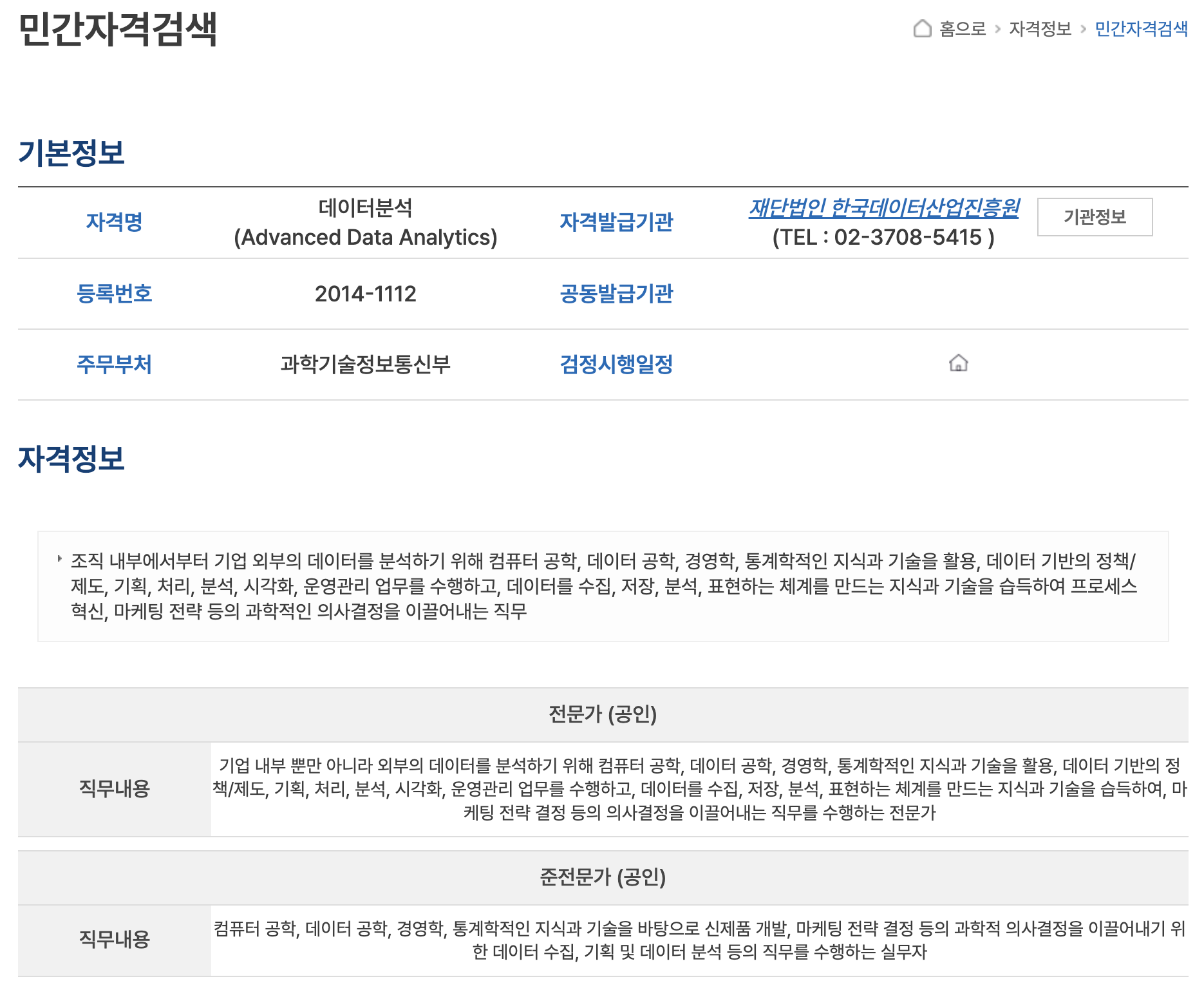Select the 공동발급기관 label
The image size is (1204, 988).
[x=616, y=294]
